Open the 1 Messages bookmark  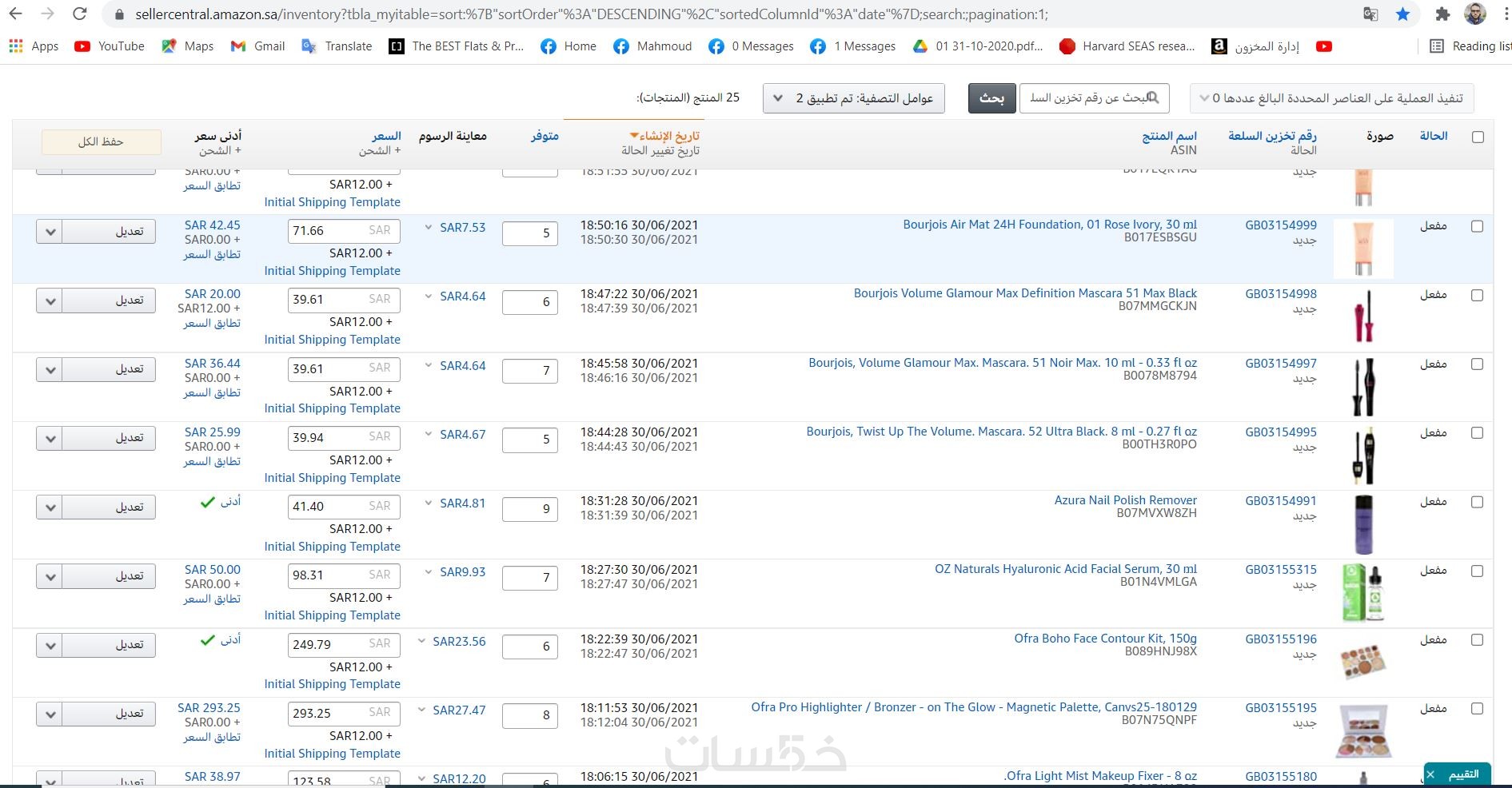pyautogui.click(x=853, y=46)
